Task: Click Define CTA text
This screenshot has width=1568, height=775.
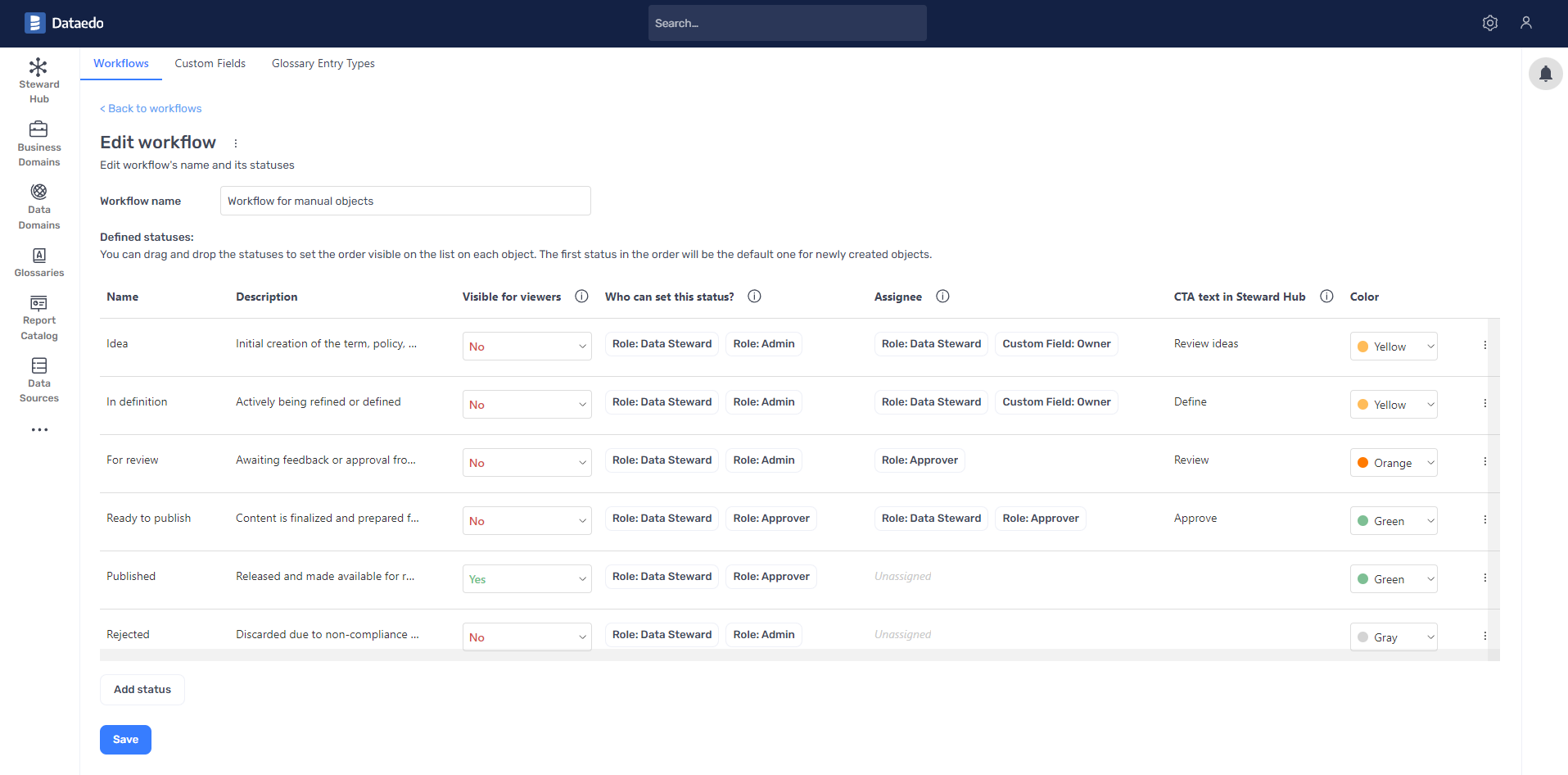Action: (1191, 402)
